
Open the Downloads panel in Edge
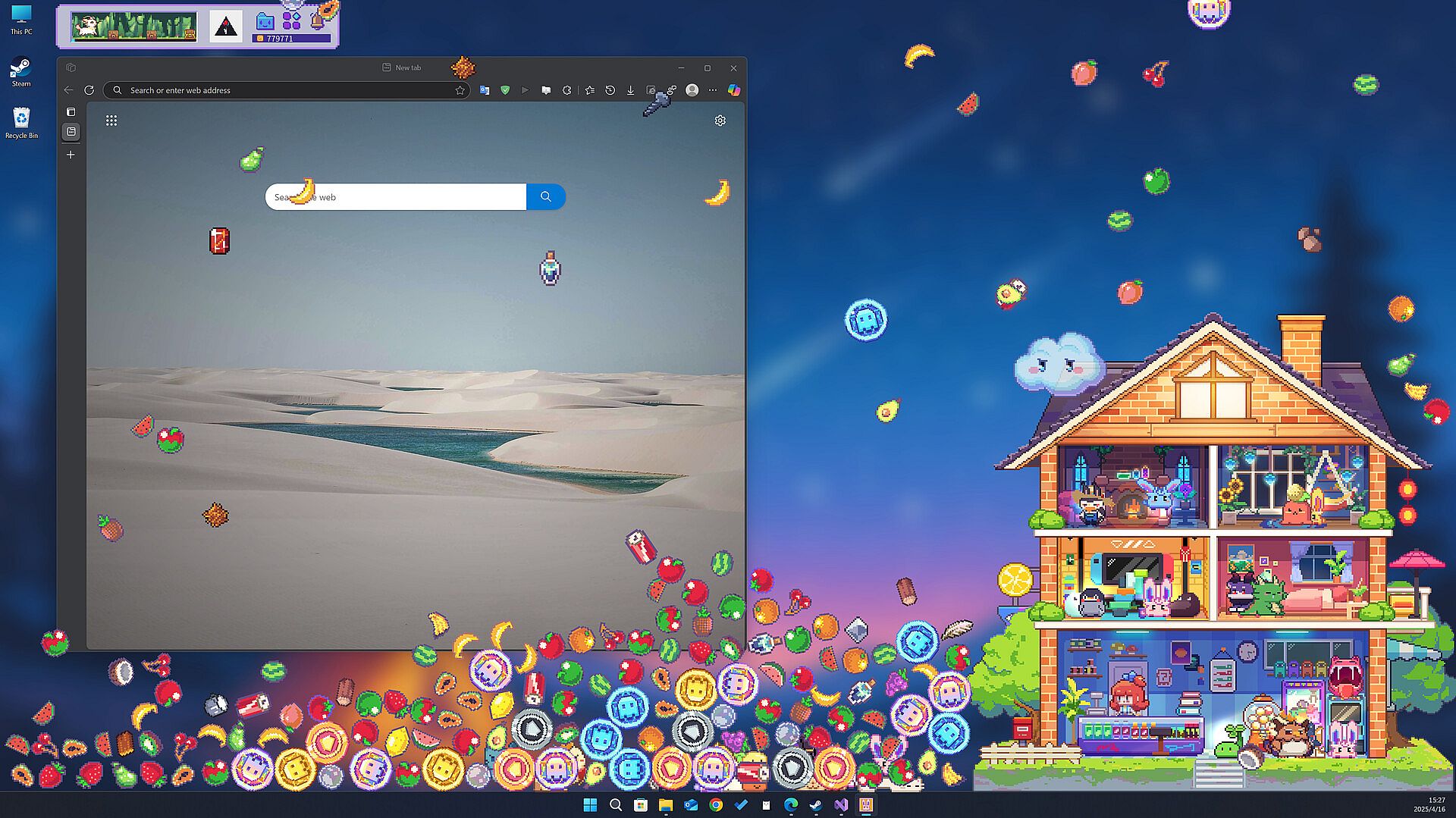630,90
